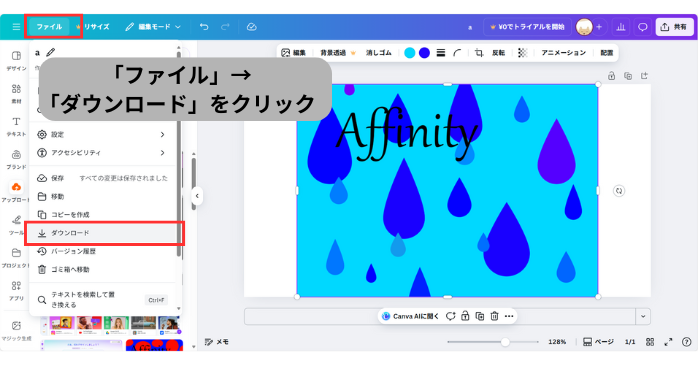Click the 共有 share button
The width and height of the screenshot is (698, 365).
tap(674, 27)
